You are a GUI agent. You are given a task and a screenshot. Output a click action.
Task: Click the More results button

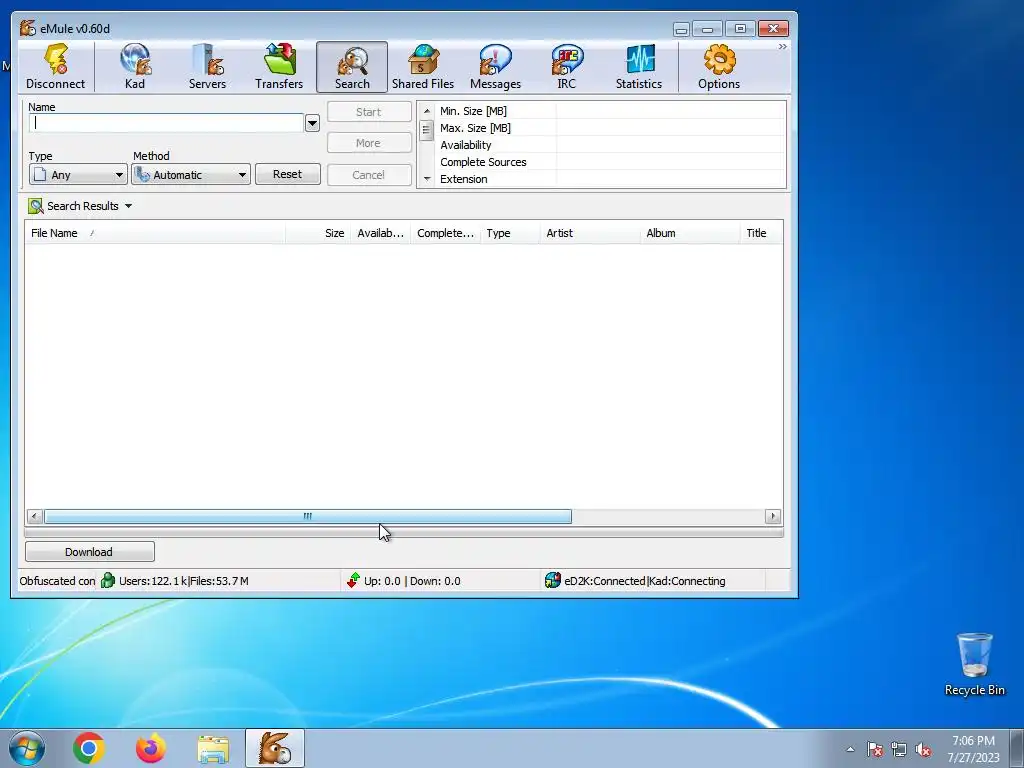[x=369, y=143]
